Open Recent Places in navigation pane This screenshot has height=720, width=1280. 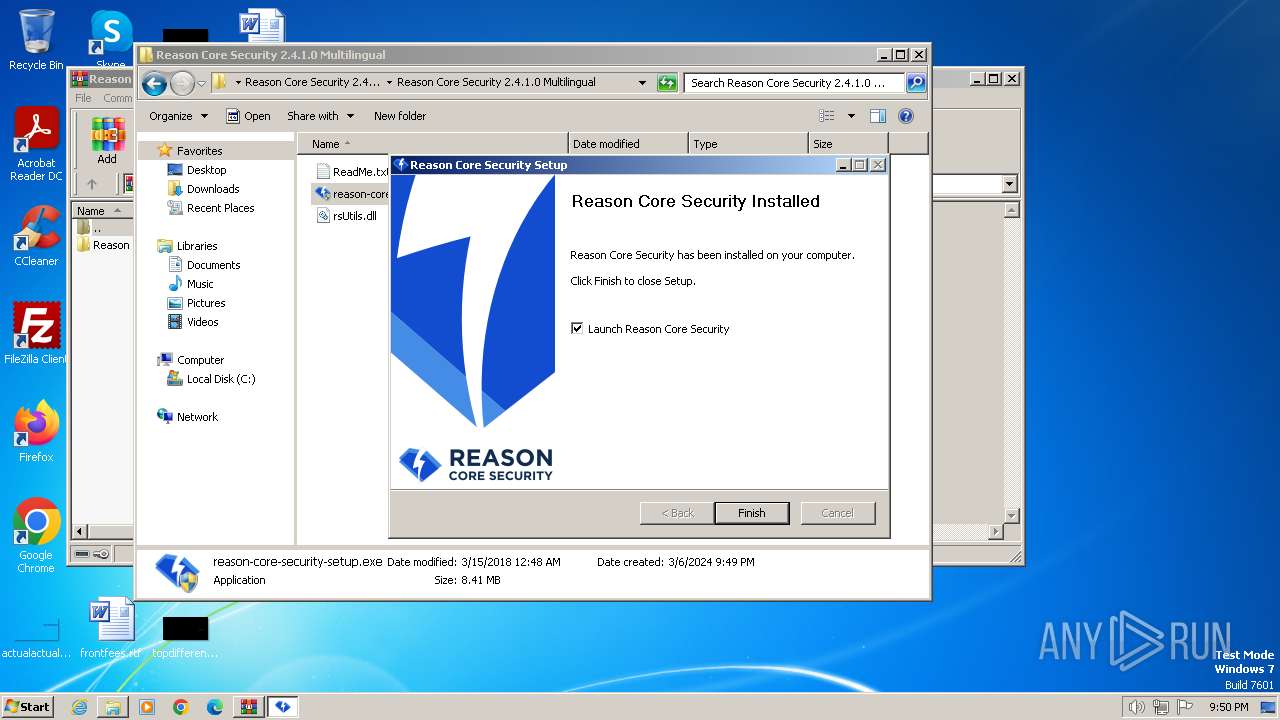coord(220,208)
